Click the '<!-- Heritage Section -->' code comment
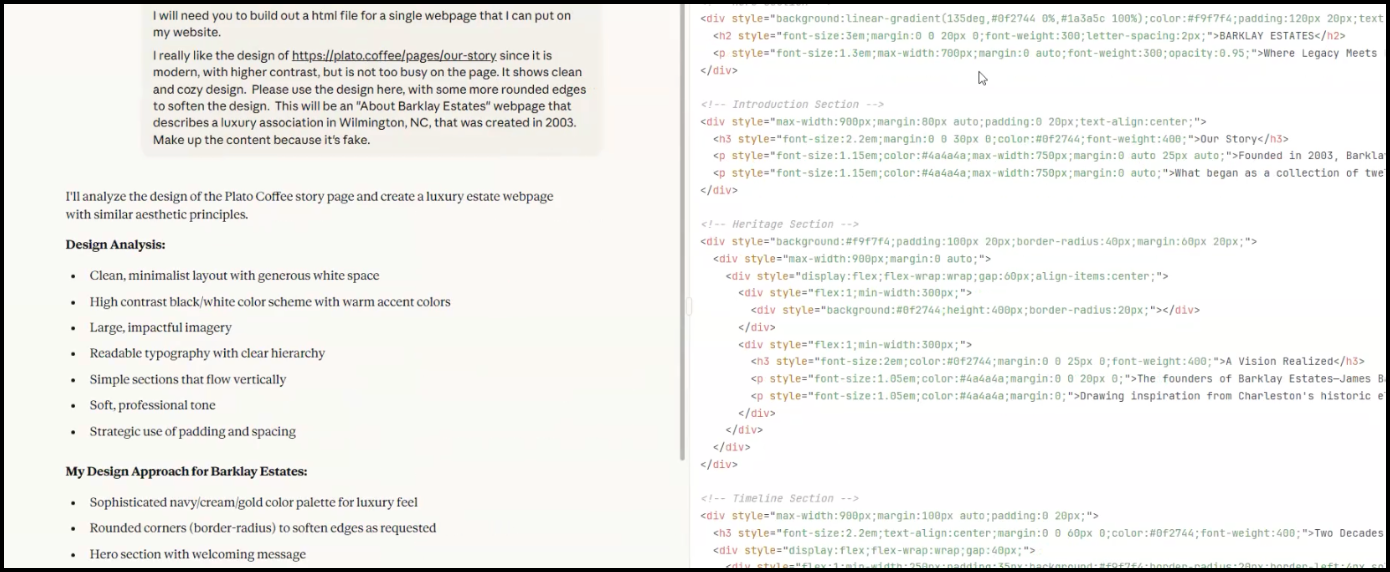 (777, 224)
